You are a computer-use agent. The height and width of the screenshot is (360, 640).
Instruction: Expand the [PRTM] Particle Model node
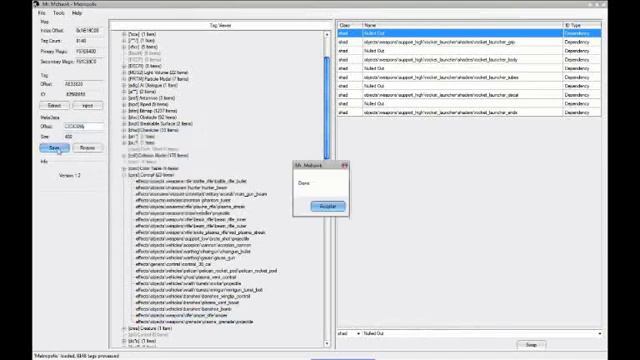(x=124, y=79)
